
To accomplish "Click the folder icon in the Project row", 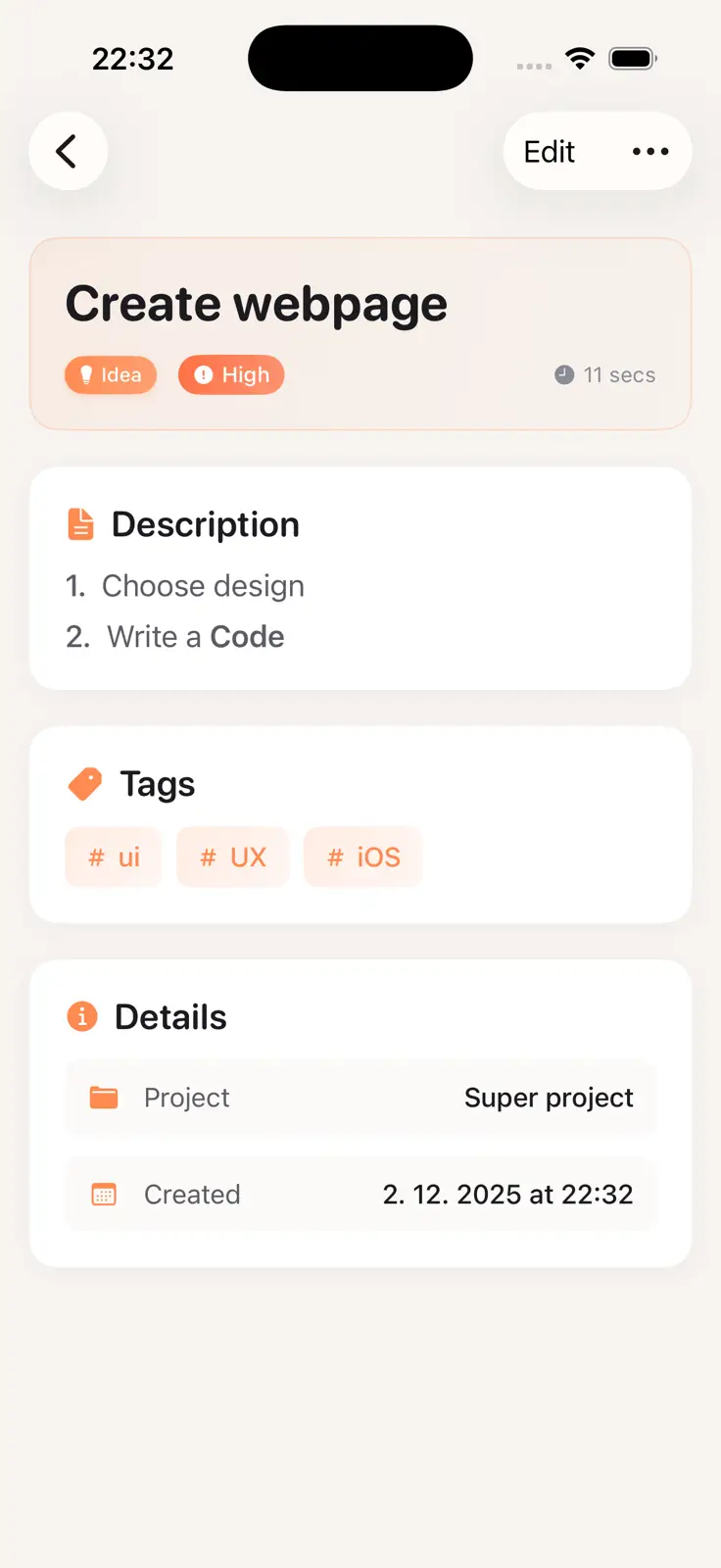I will click(x=102, y=1097).
